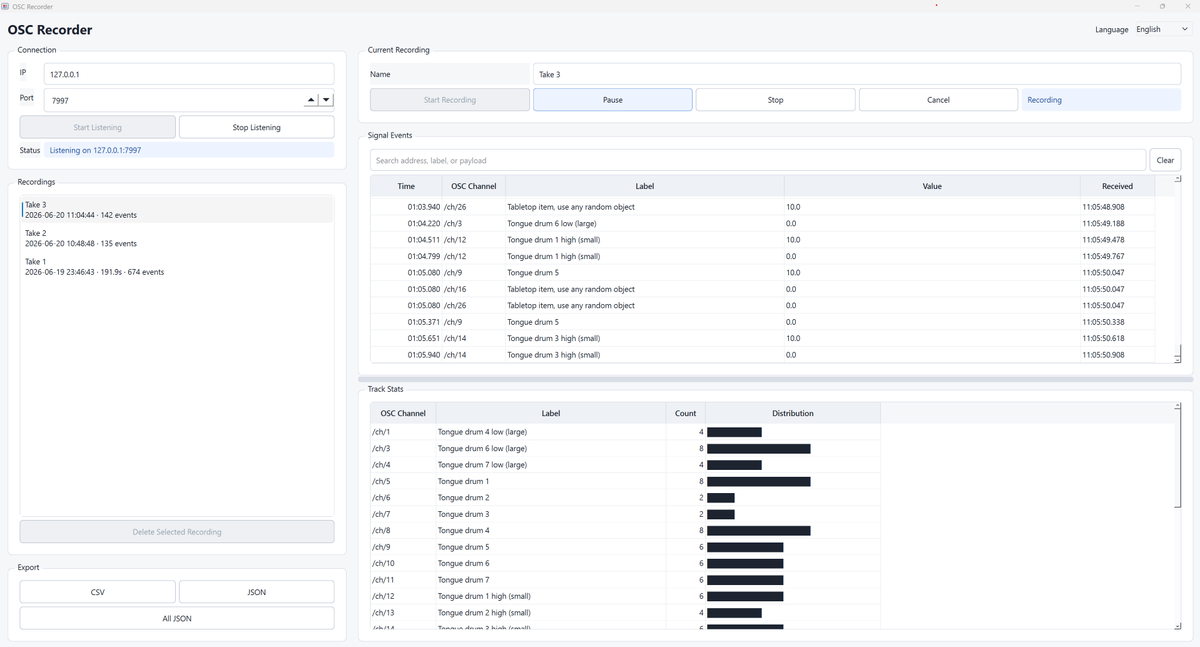Clear the signal events search

click(1165, 160)
